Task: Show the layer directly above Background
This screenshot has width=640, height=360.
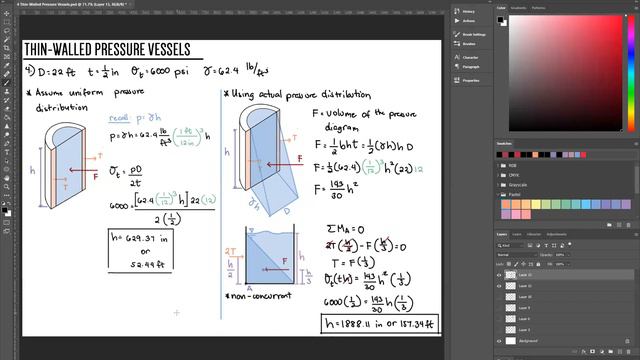Action: point(499,330)
